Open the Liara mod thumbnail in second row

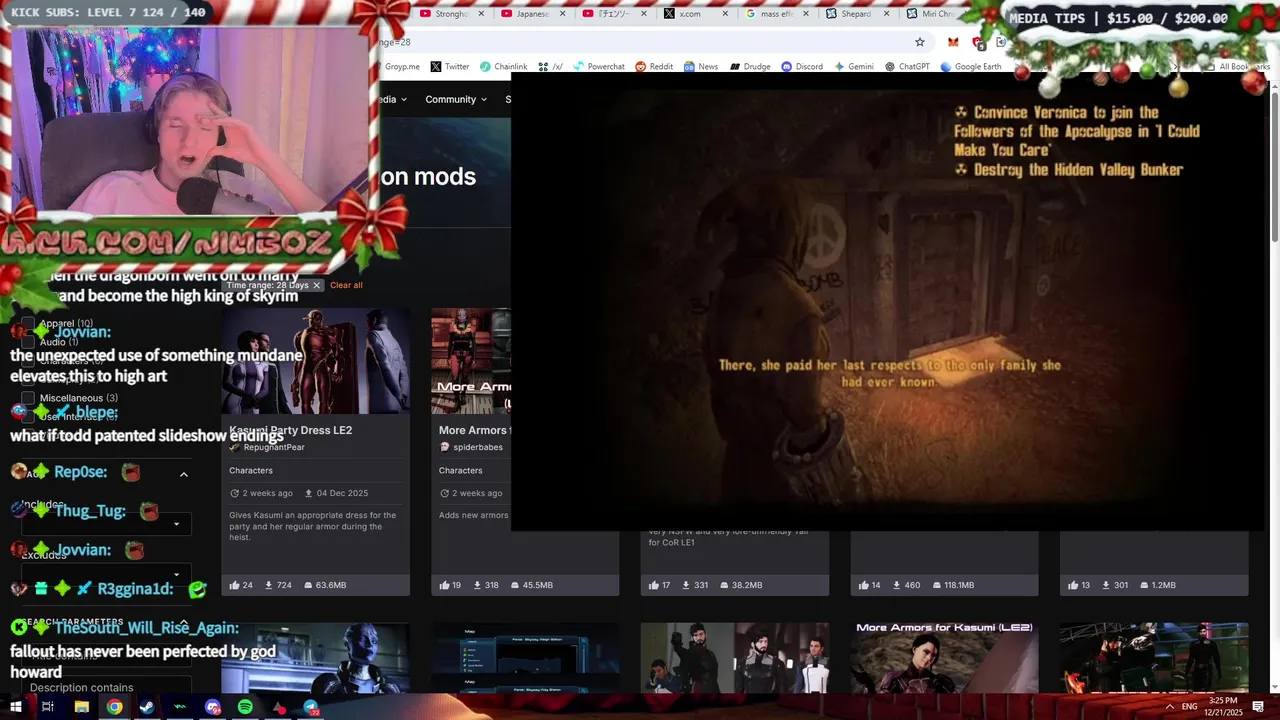point(315,658)
